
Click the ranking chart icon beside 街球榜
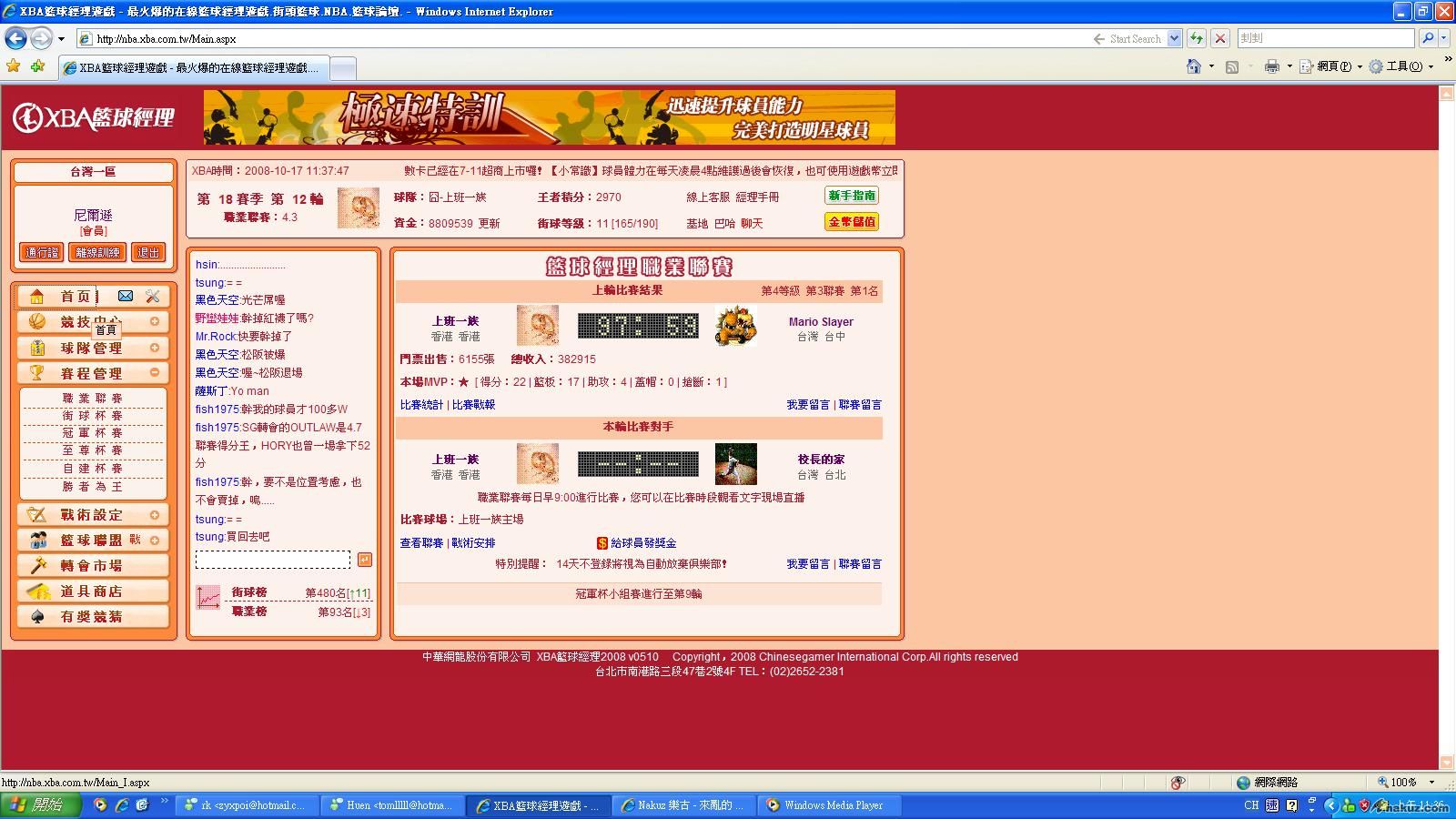coord(208,597)
